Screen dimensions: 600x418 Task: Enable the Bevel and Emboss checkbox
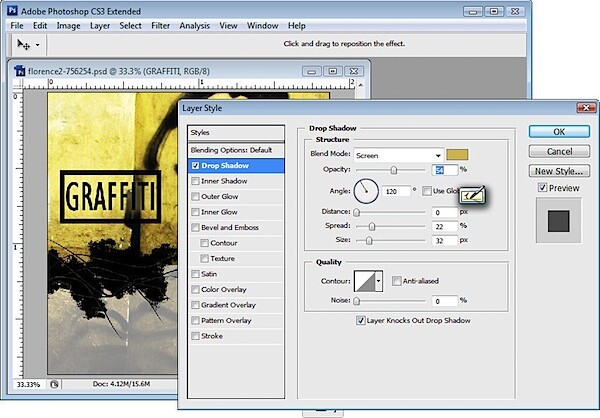click(196, 227)
